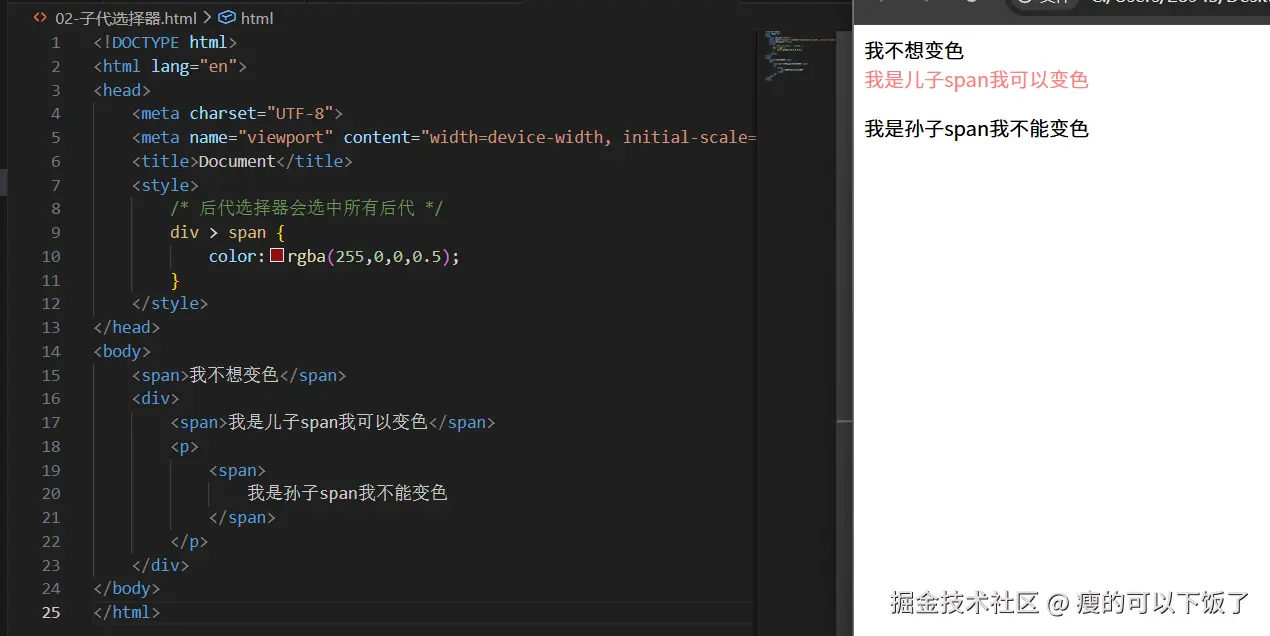Place cursor on the <!DOCTYPE html> line
This screenshot has height=636, width=1270.
[165, 43]
